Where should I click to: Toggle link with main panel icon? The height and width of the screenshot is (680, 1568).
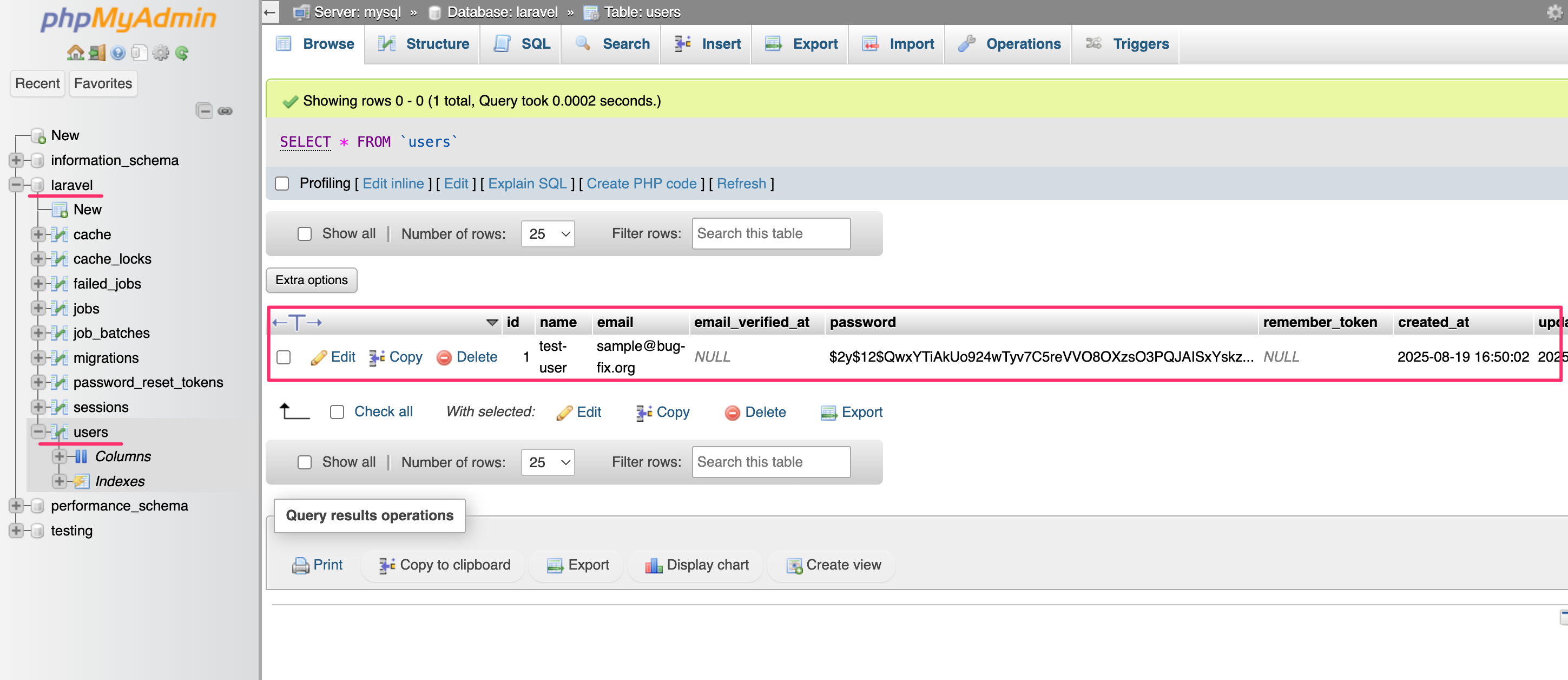coord(225,110)
